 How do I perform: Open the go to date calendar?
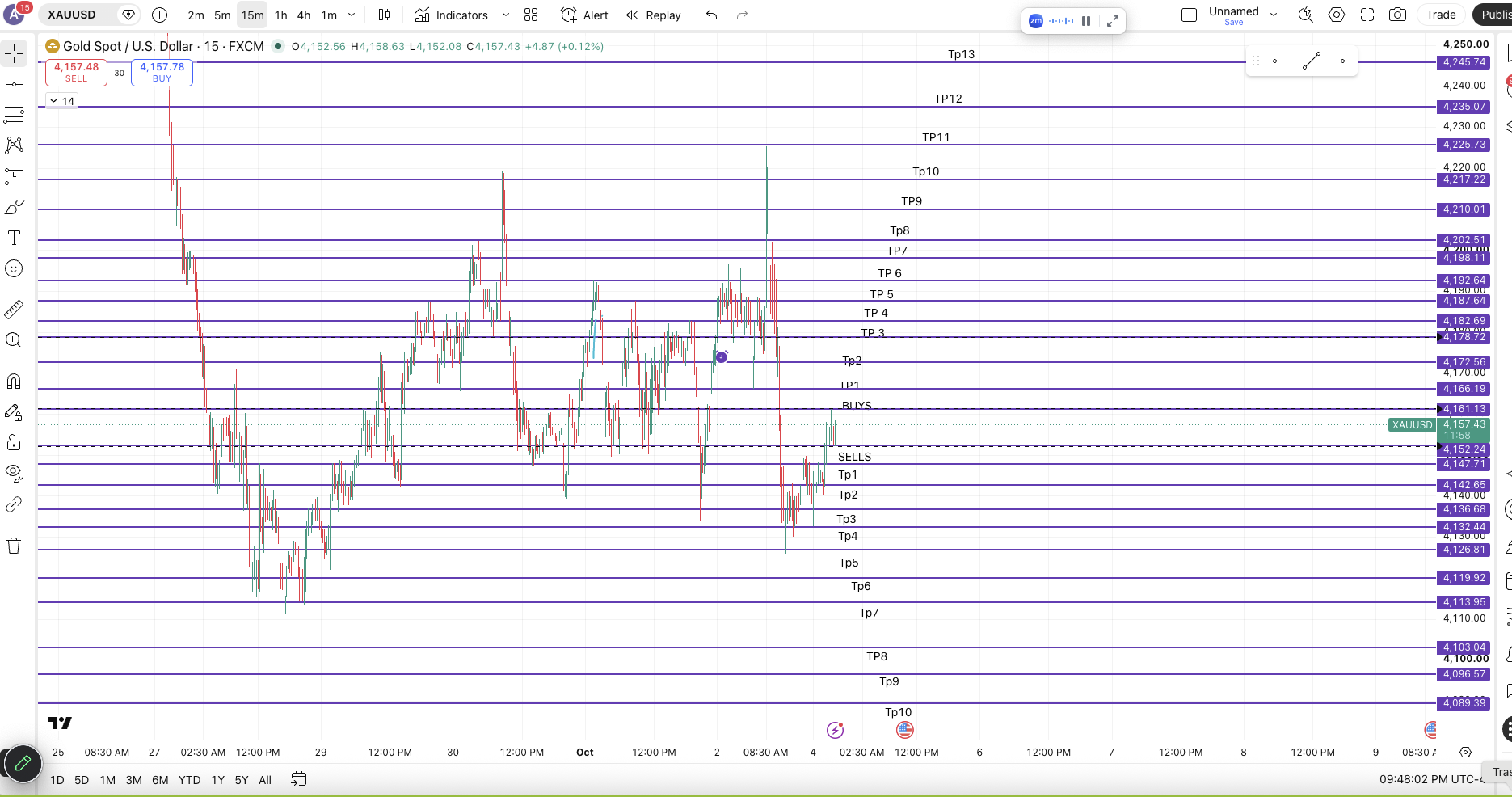(298, 779)
